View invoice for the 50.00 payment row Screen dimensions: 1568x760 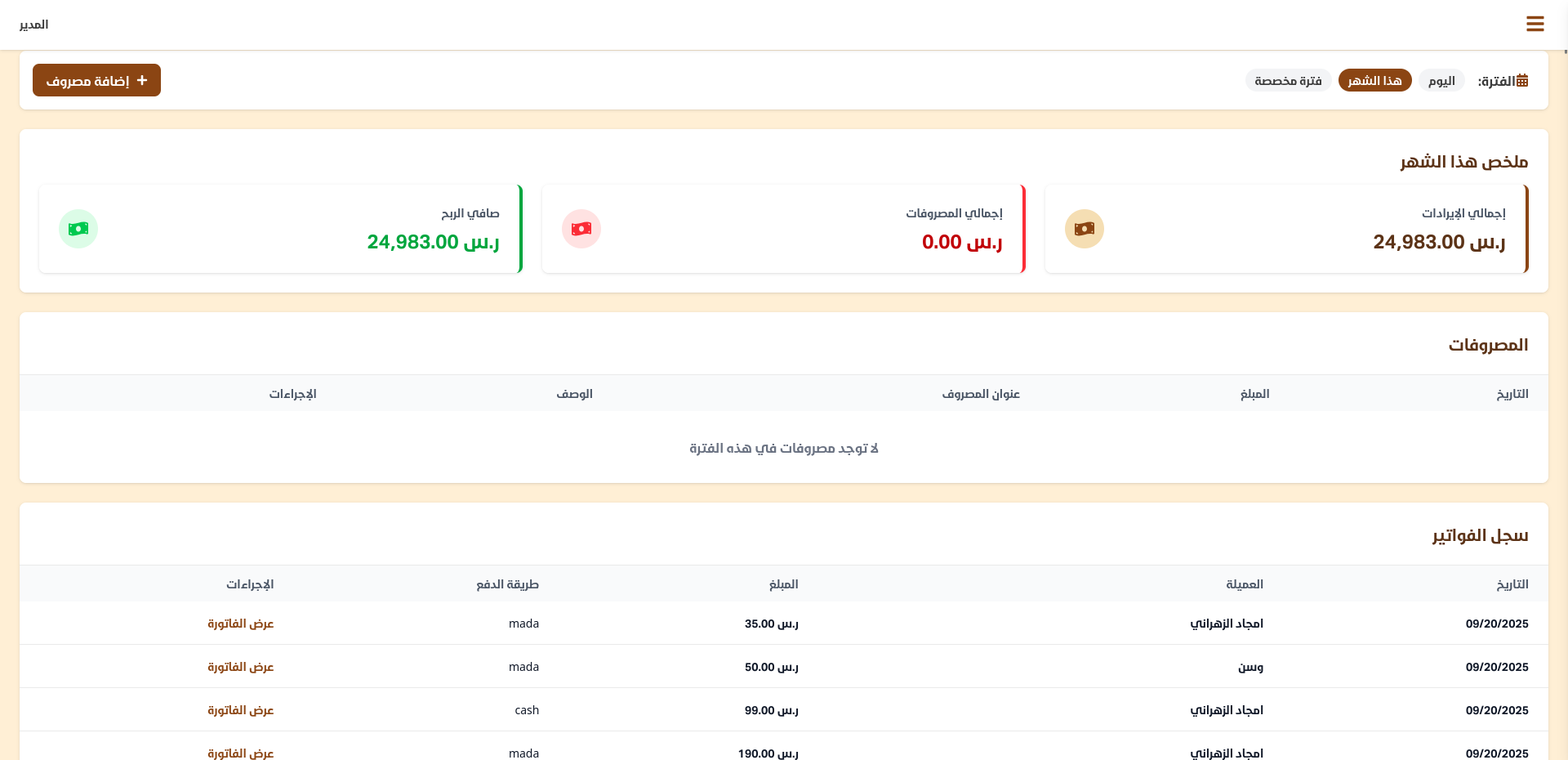tap(240, 667)
